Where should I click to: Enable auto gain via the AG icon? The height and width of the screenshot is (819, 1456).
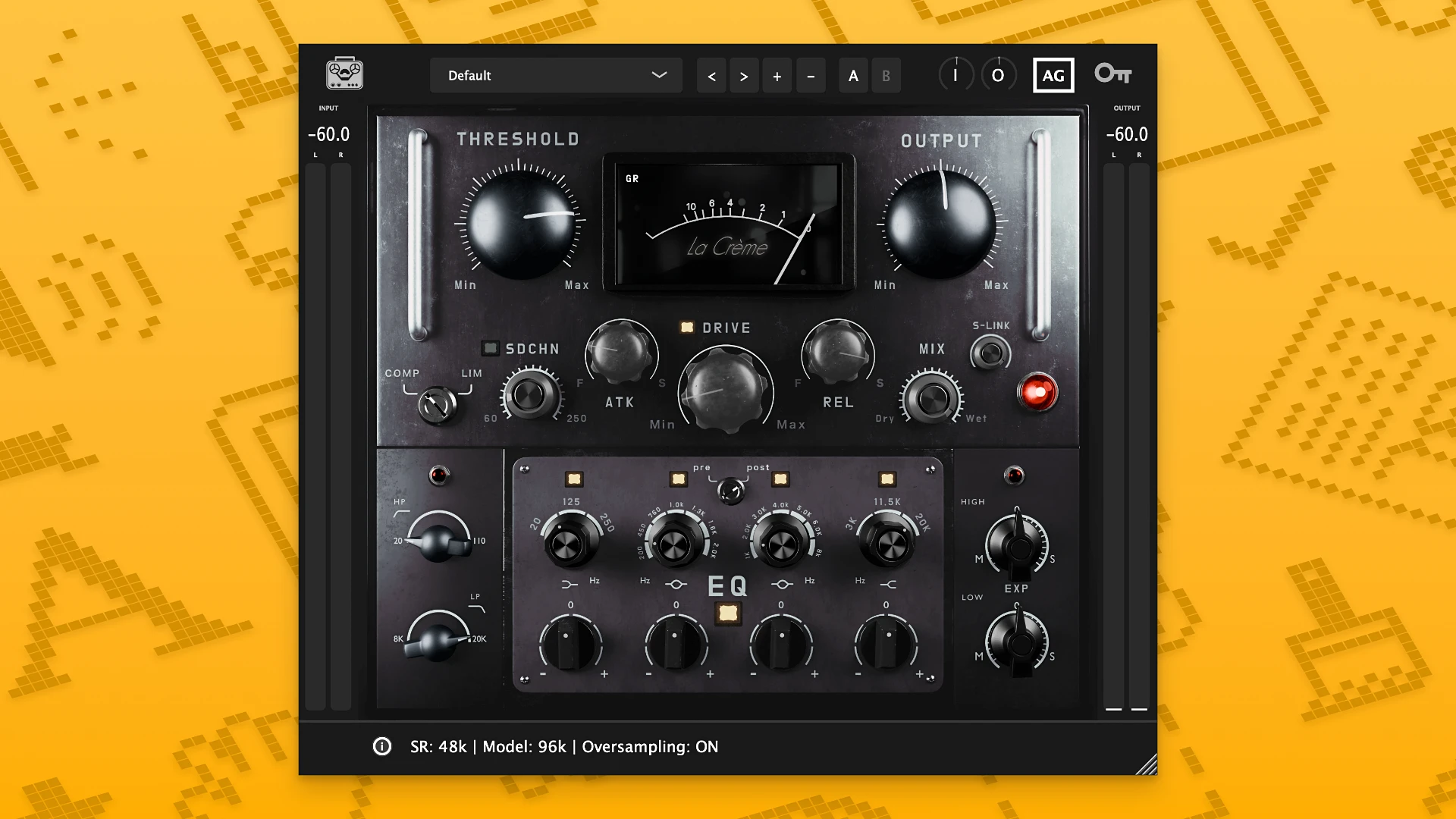pos(1053,74)
